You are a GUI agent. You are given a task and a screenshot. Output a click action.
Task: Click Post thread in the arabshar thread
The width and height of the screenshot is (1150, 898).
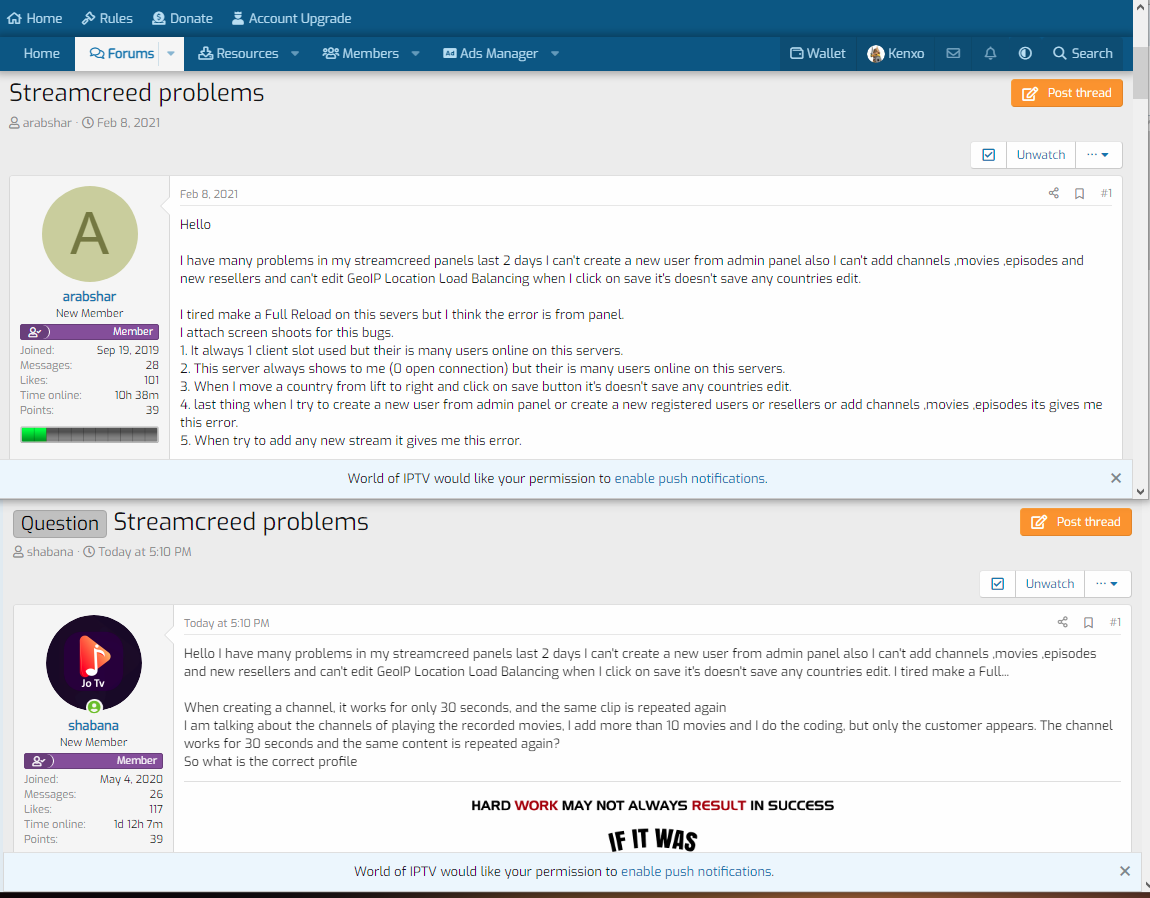(1066, 93)
